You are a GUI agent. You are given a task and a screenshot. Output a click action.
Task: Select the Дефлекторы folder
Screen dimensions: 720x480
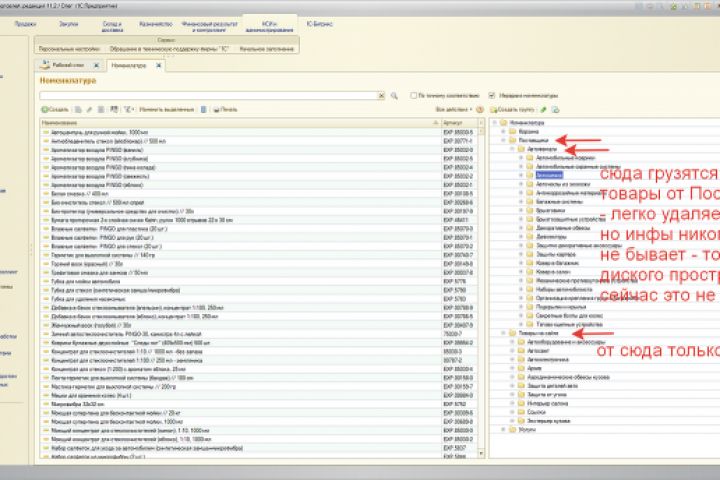coord(551,237)
